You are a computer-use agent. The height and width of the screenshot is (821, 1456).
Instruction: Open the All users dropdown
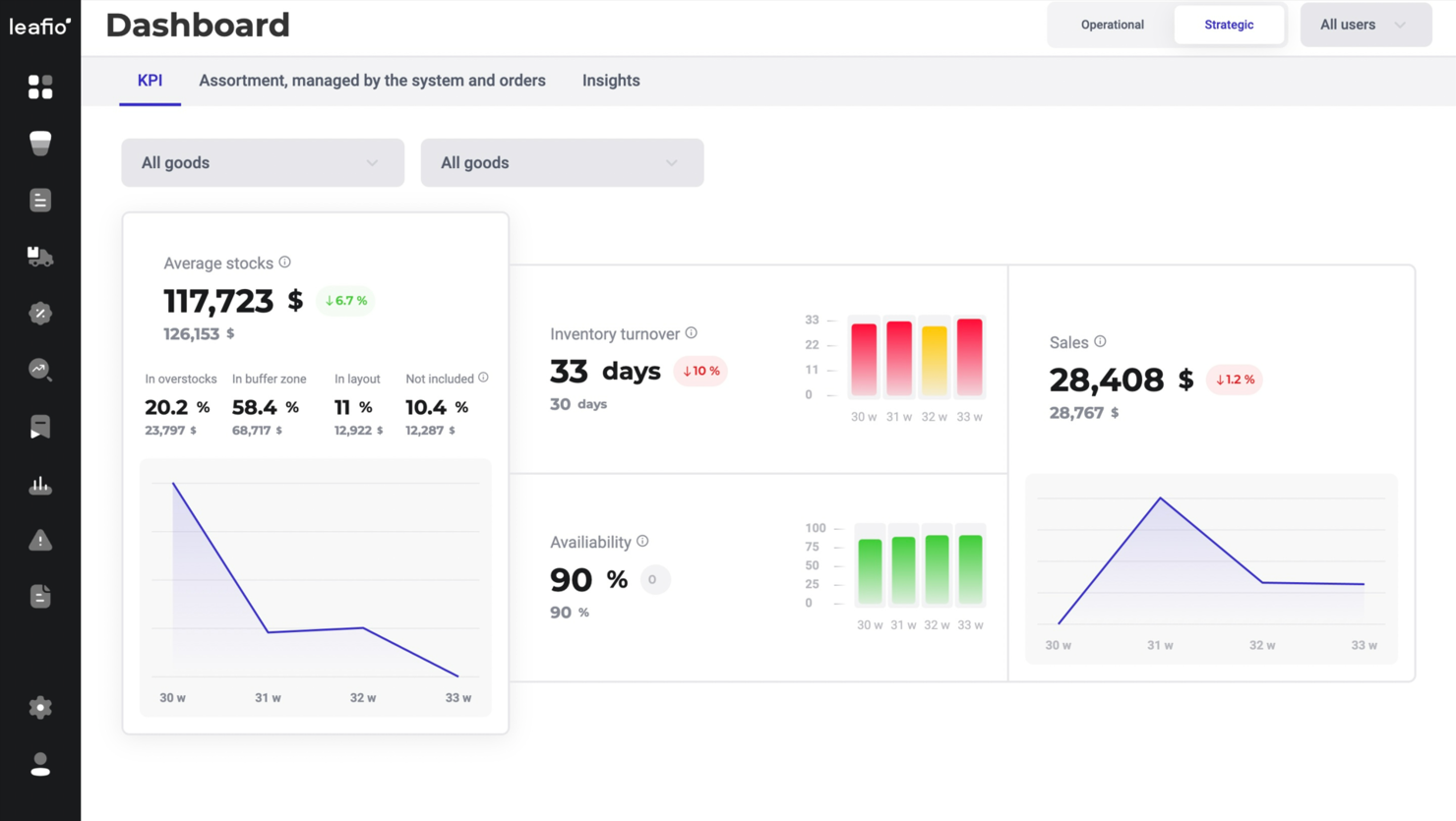(x=1365, y=25)
